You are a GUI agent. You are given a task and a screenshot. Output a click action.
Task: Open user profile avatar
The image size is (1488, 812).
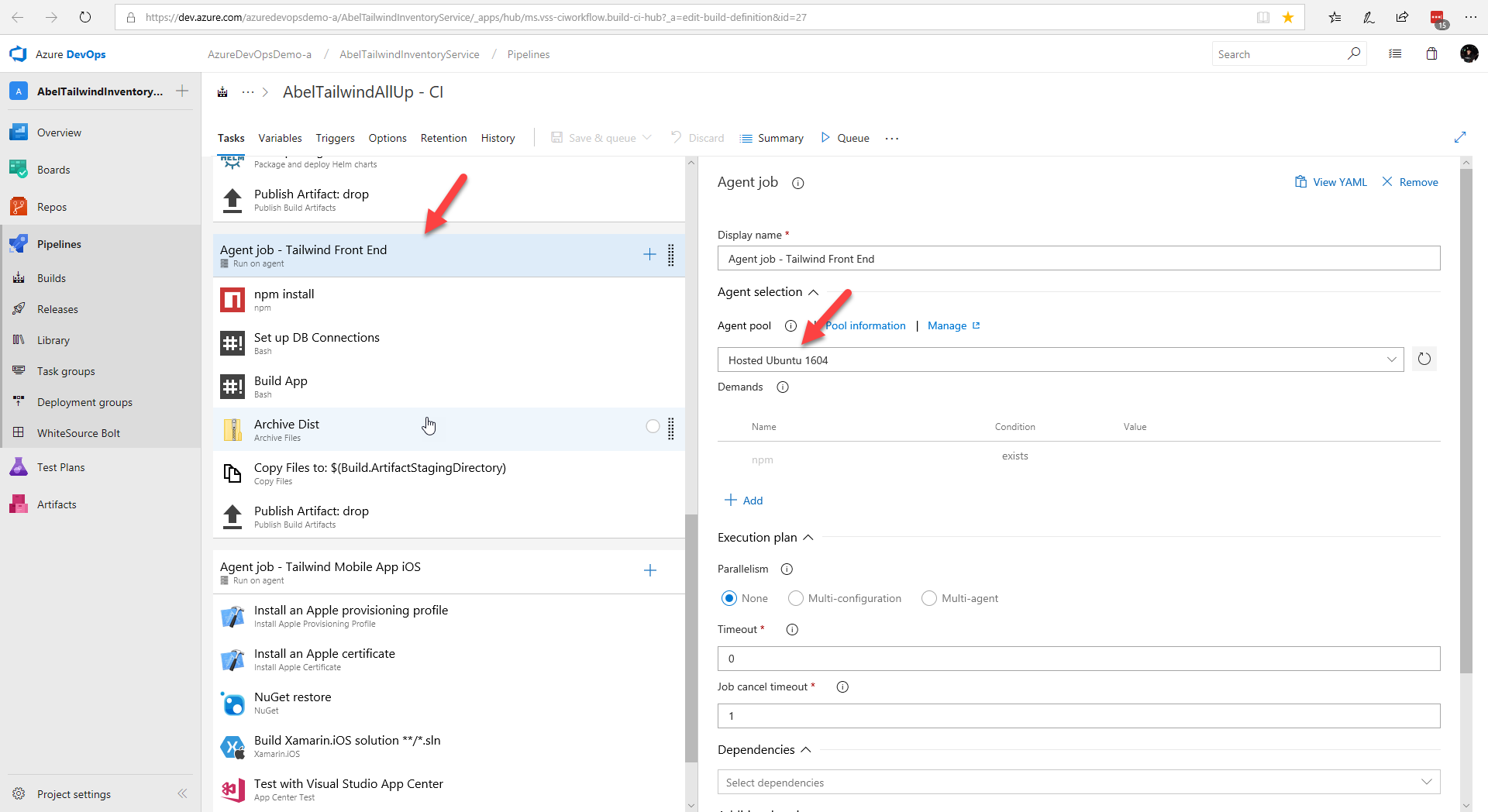pos(1469,53)
